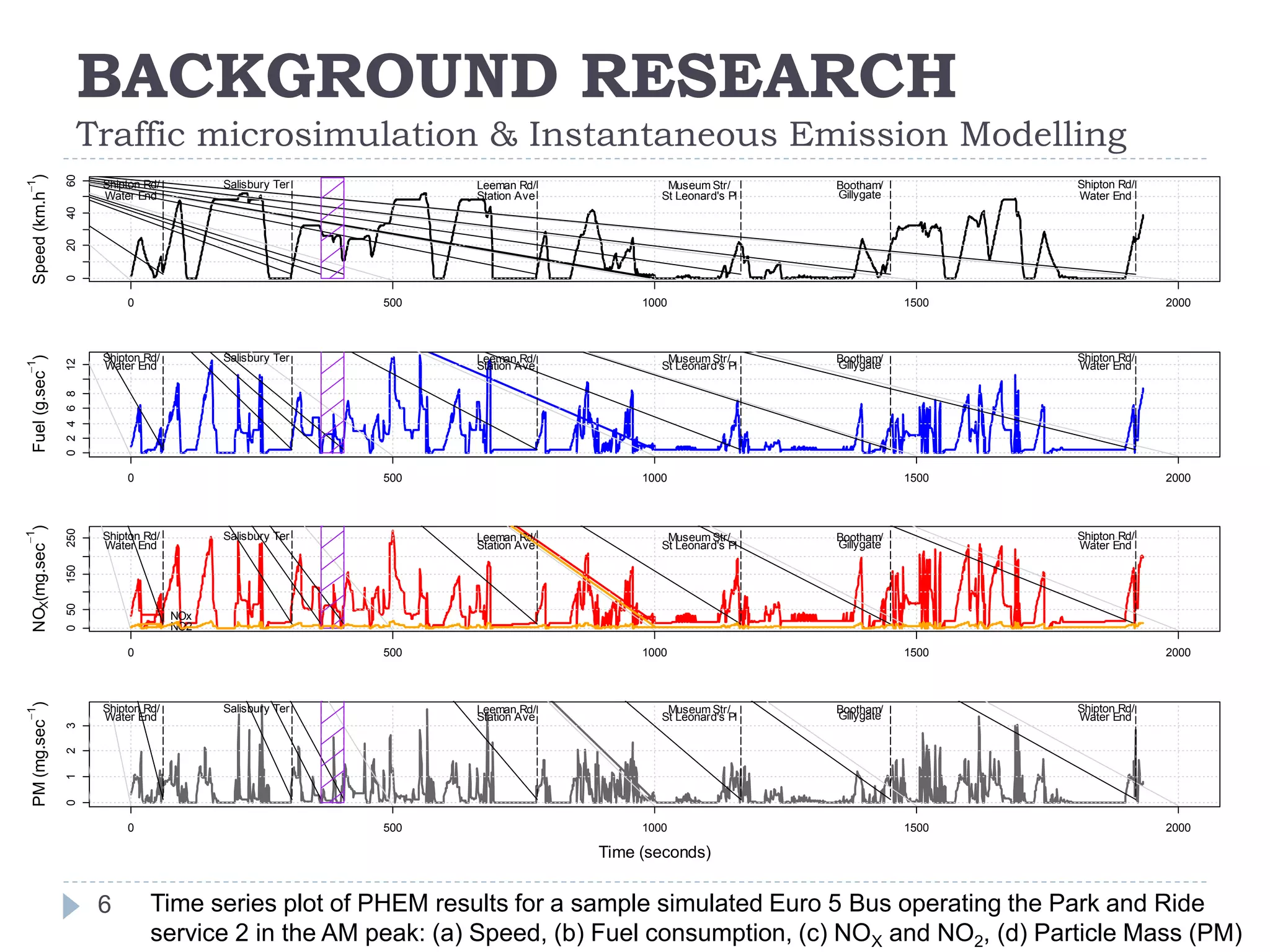Click the NOx legend label in the third plot
The height and width of the screenshot is (952, 1270).
181,616
